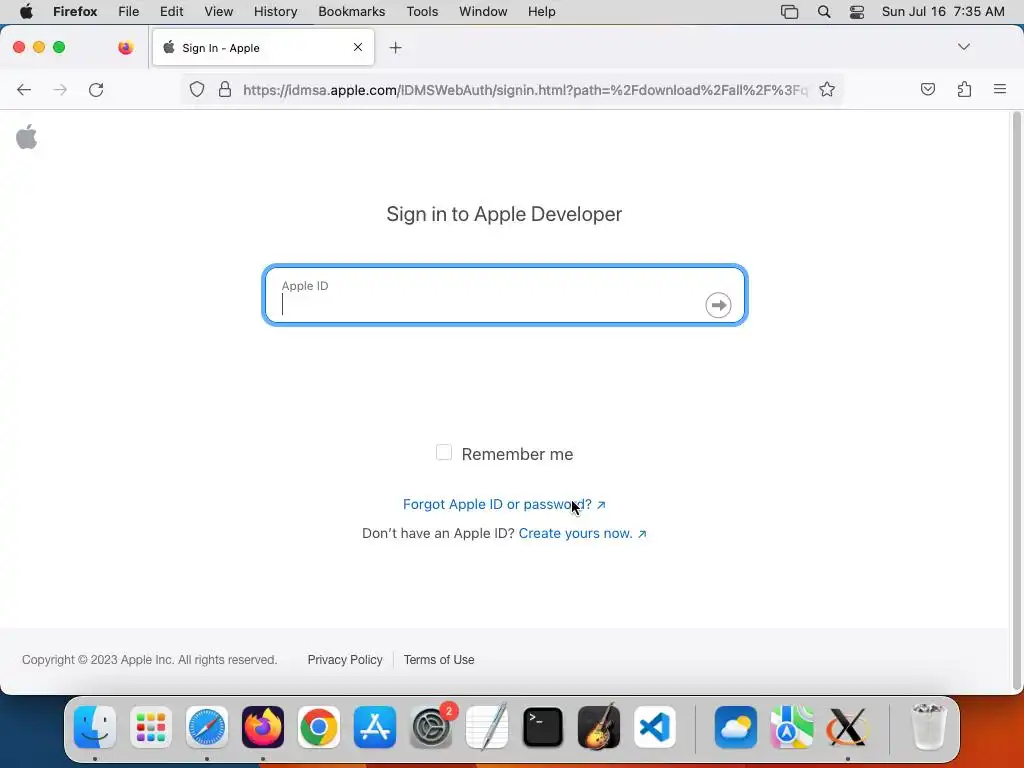The height and width of the screenshot is (768, 1024).
Task: Open Maps from the Dock
Action: tap(792, 727)
